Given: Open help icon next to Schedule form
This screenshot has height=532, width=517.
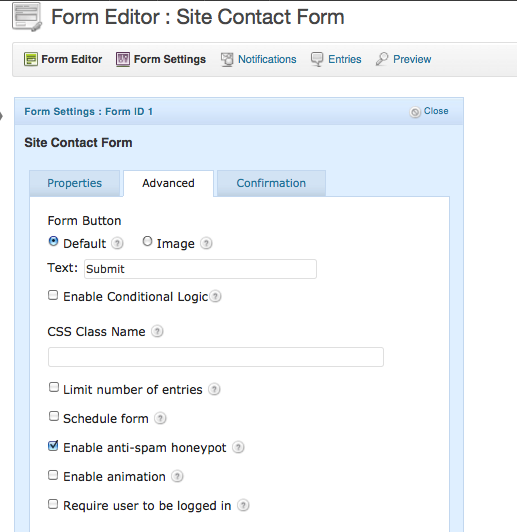Looking at the screenshot, I should (160, 418).
